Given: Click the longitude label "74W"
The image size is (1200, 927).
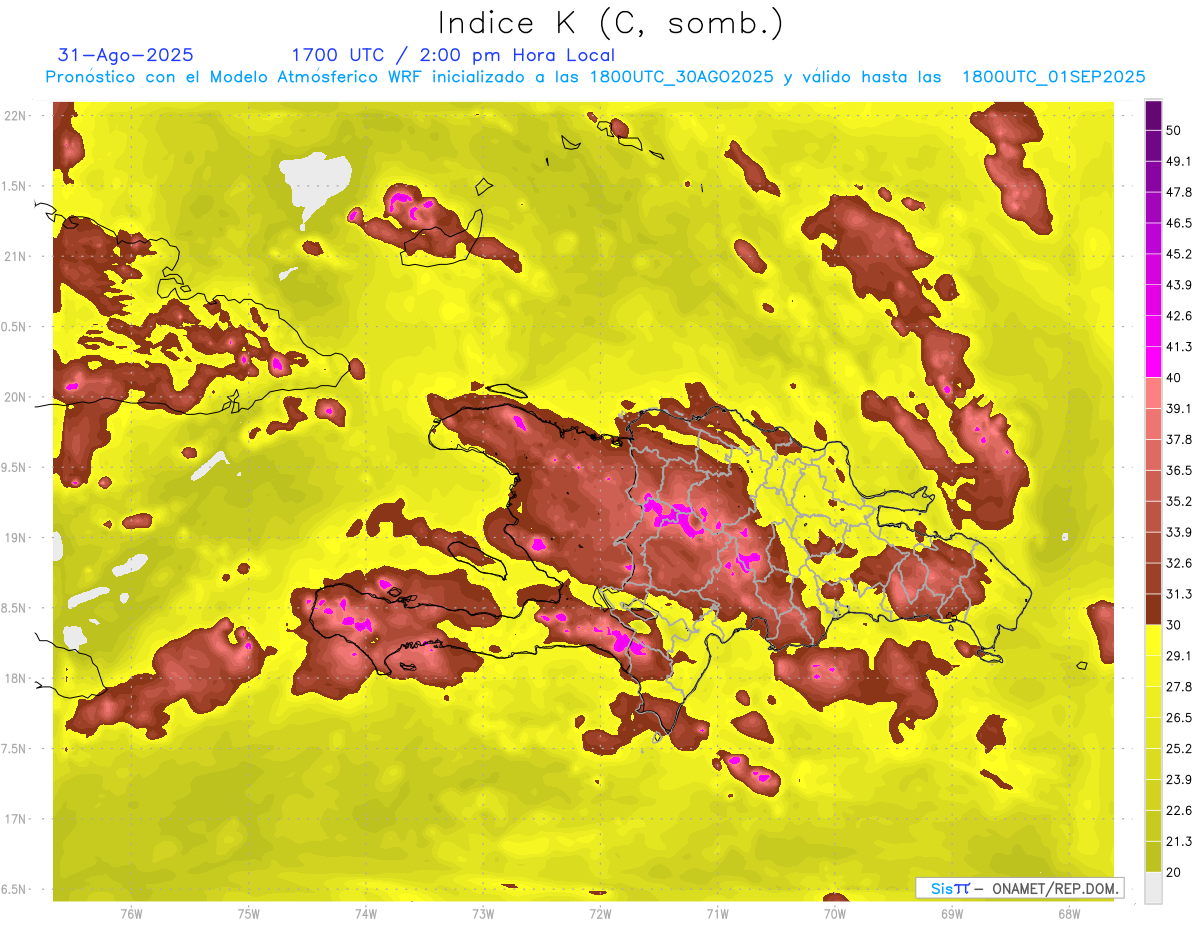Looking at the screenshot, I should point(365,914).
